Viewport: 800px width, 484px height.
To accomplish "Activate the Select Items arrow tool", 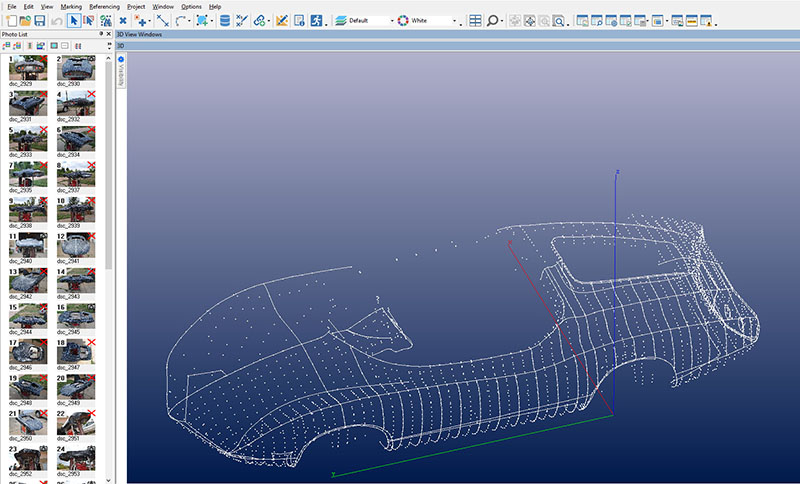I will point(73,20).
